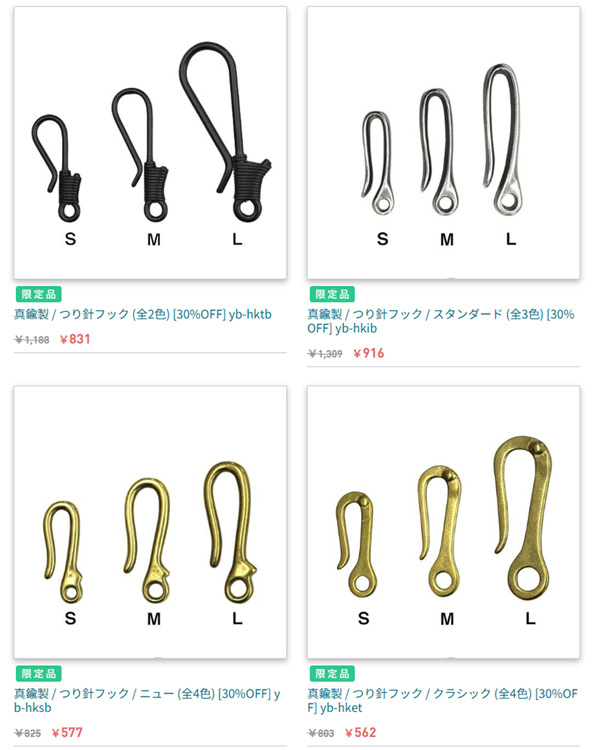Click the ¥562 sale price
Screen dimensions: 600x750
click(x=360, y=732)
